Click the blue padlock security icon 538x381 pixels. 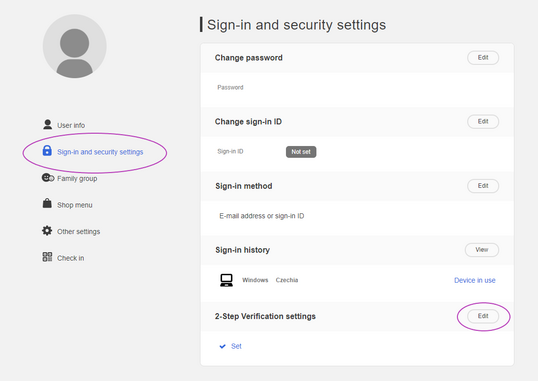click(47, 151)
